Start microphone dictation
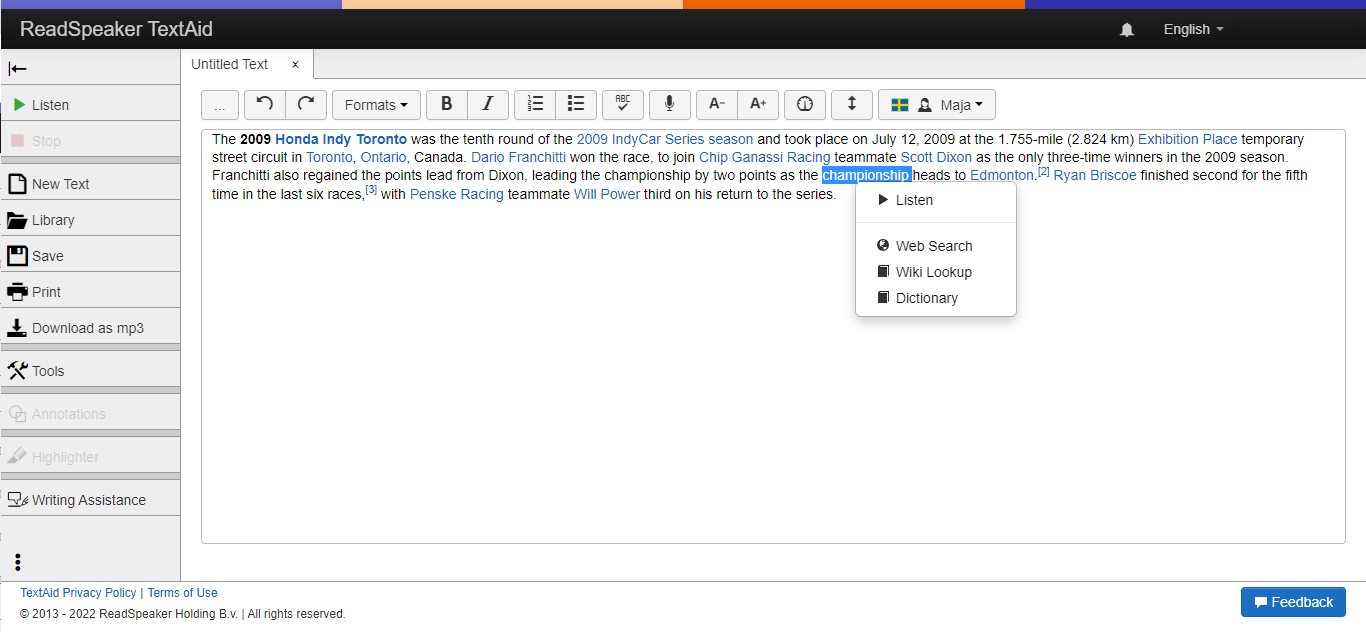Screen dimensions: 1366x632 [x=669, y=105]
